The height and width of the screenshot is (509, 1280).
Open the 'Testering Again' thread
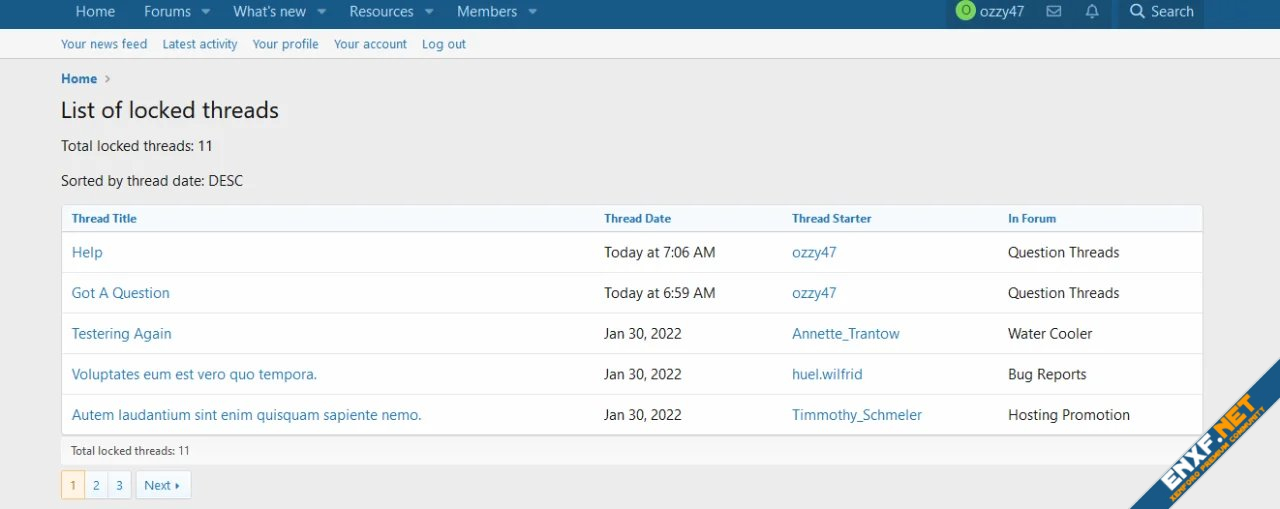coord(121,334)
